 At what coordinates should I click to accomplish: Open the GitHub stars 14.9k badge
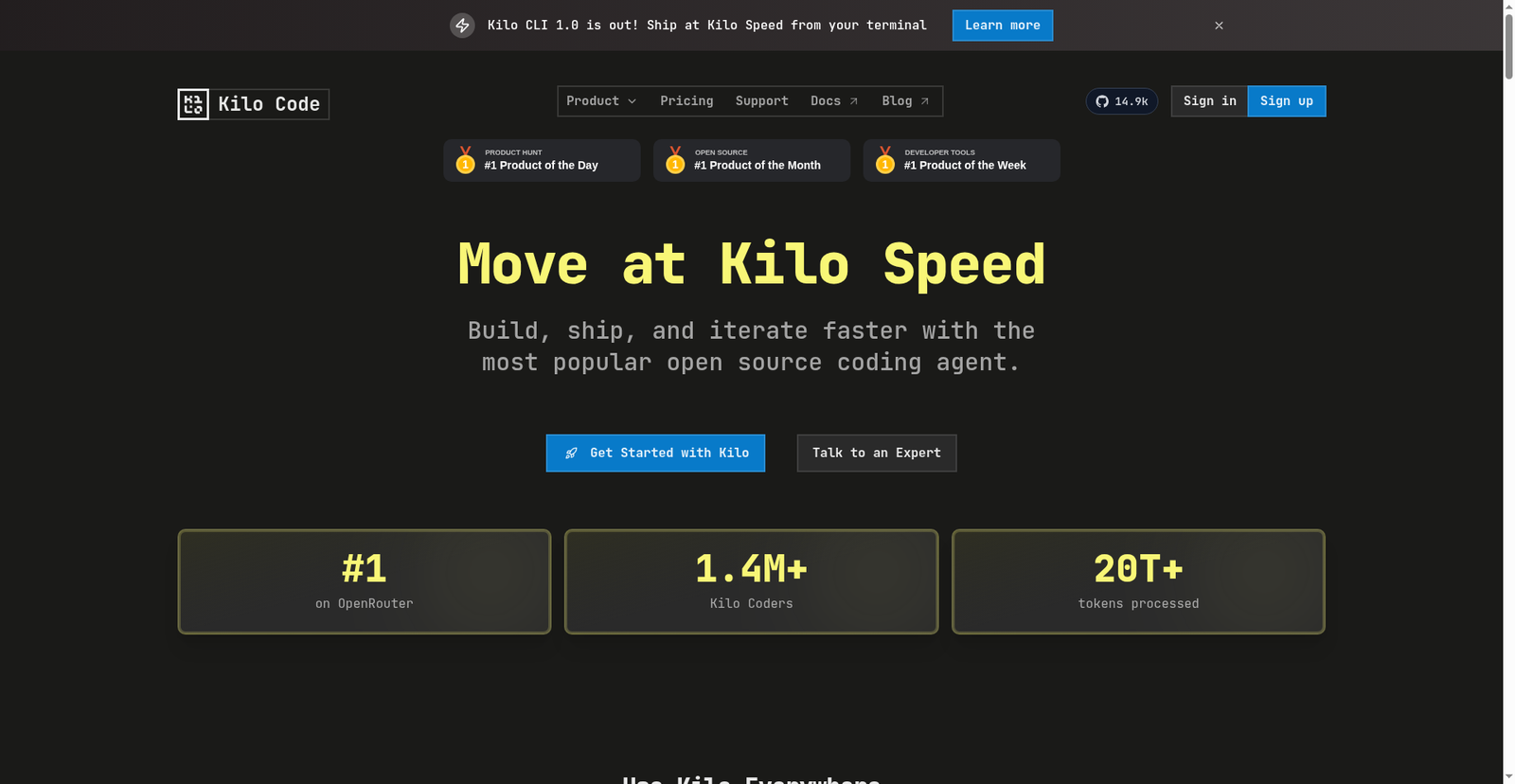1121,101
